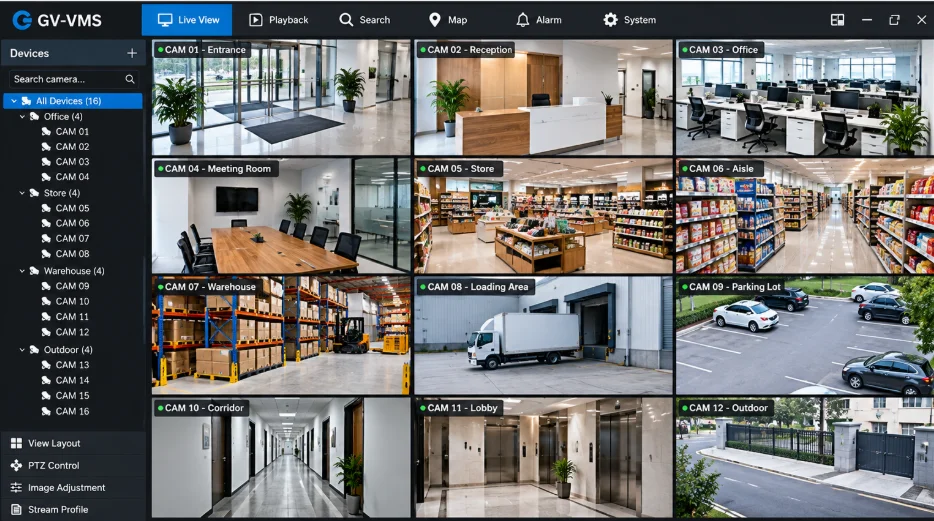Viewport: 934px width, 521px height.
Task: Select CAM 14 in the device tree
Action: point(72,380)
